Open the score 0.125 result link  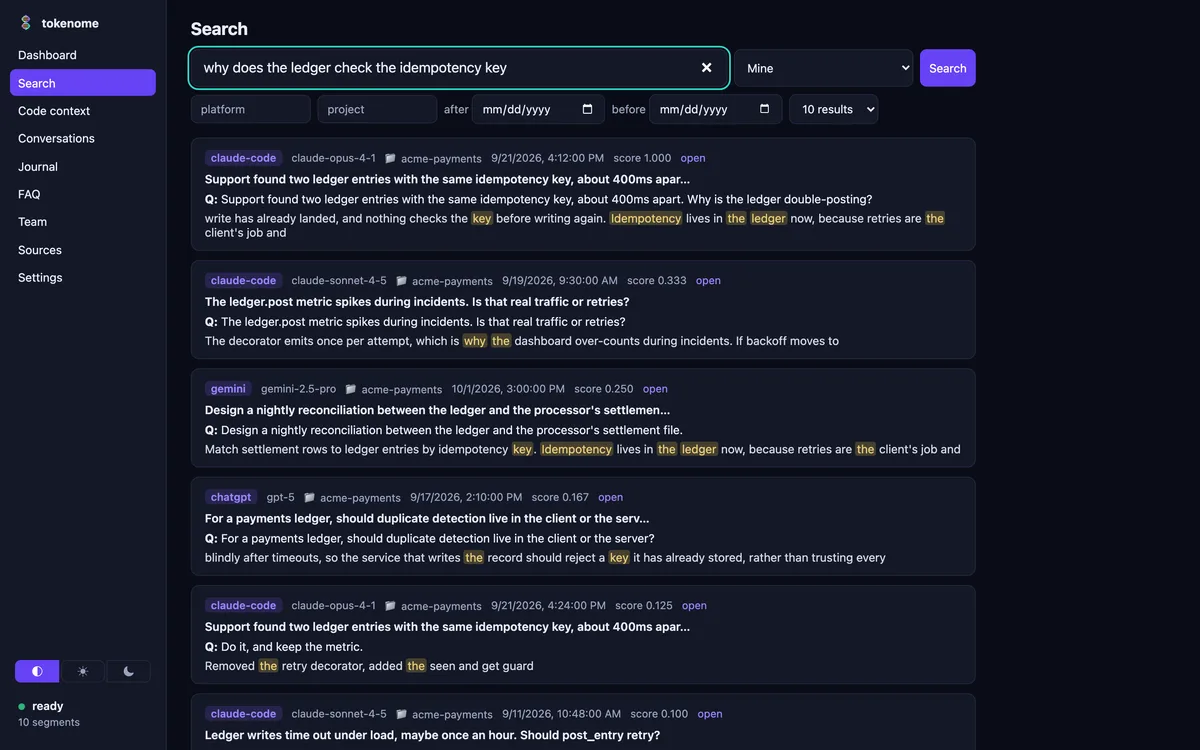(x=694, y=606)
